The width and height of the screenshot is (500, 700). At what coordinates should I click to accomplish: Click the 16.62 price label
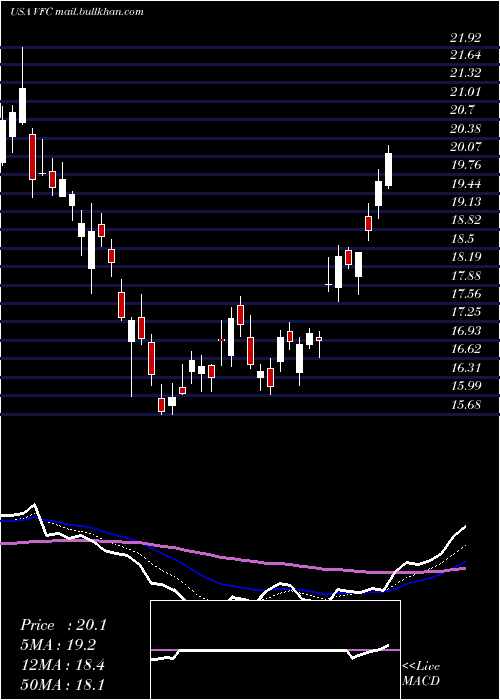[465, 349]
